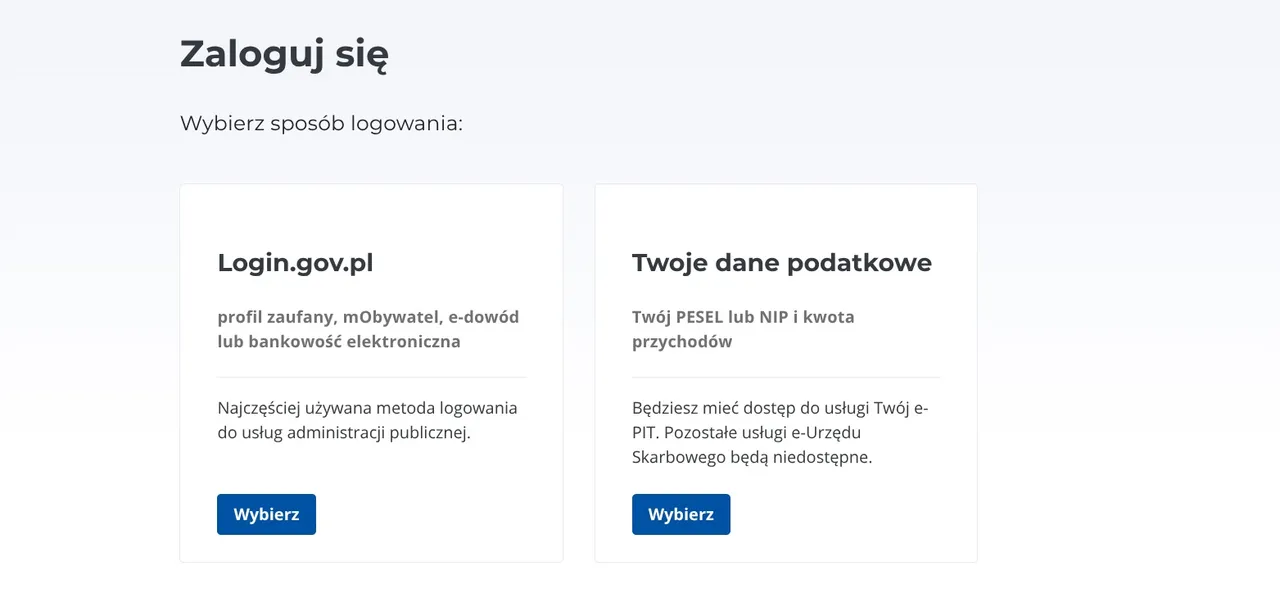
Task: Click divider line in Login.gov.pl card
Action: pos(371,377)
